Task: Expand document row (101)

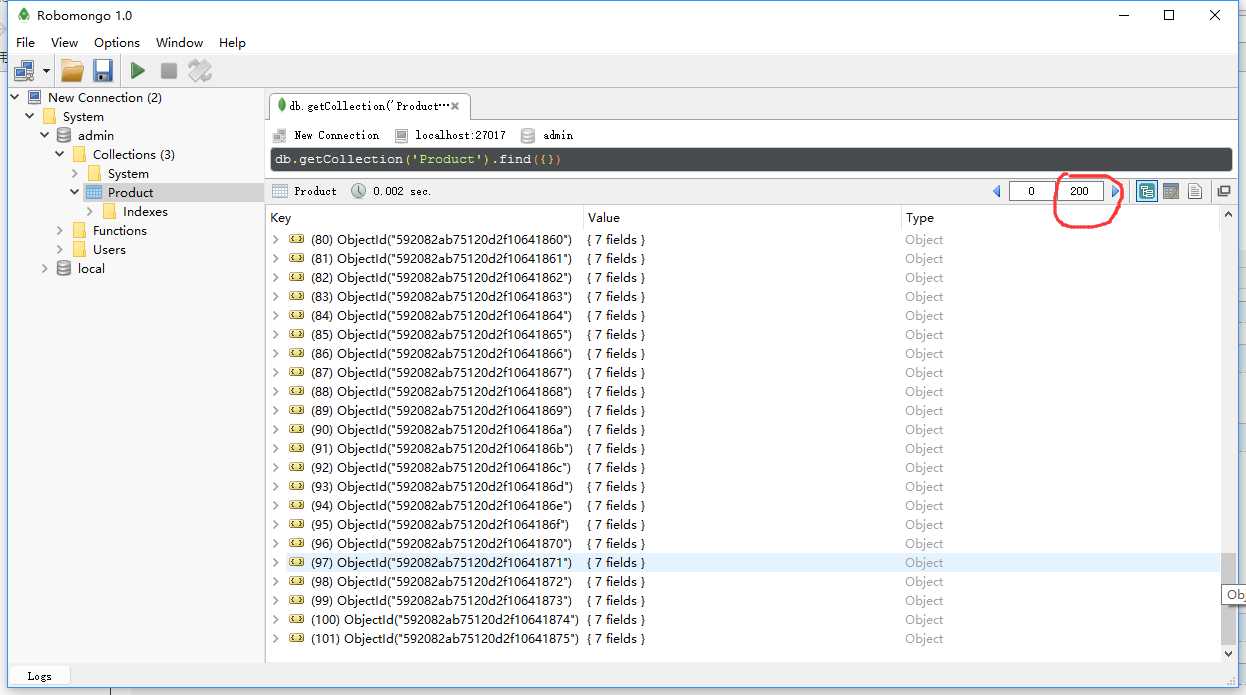Action: pos(277,639)
